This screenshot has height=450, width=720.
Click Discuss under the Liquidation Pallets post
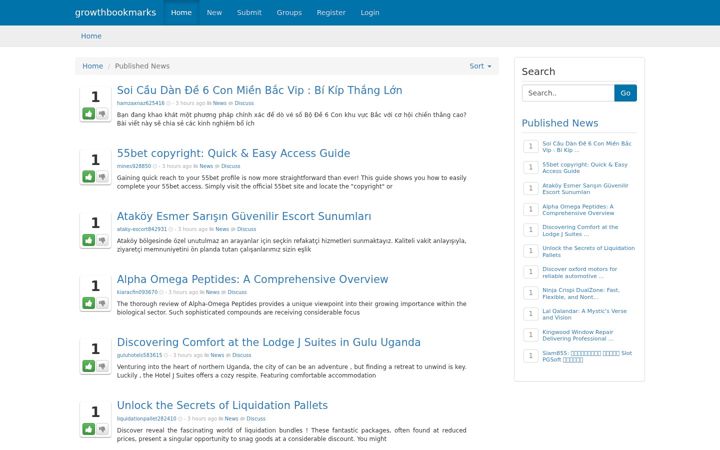point(256,419)
